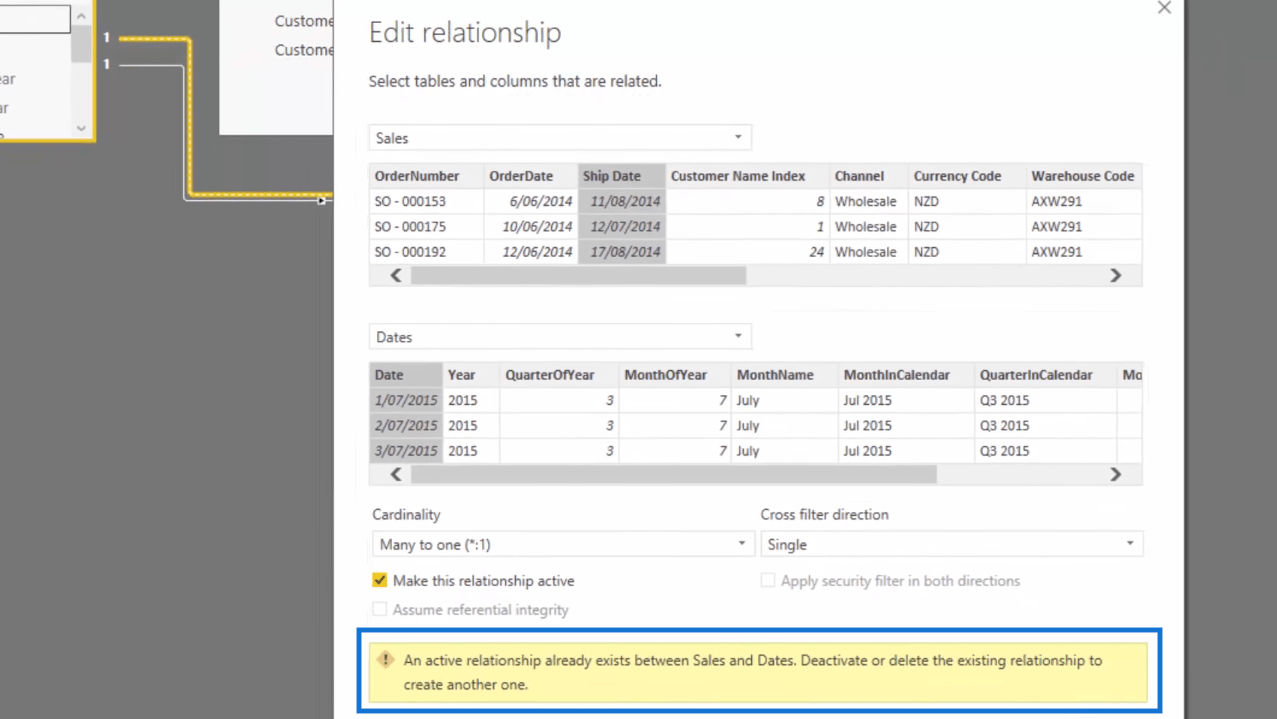Screen dimensions: 1277x719
Task: Select the MonthOfYear column header
Action: [675, 375]
